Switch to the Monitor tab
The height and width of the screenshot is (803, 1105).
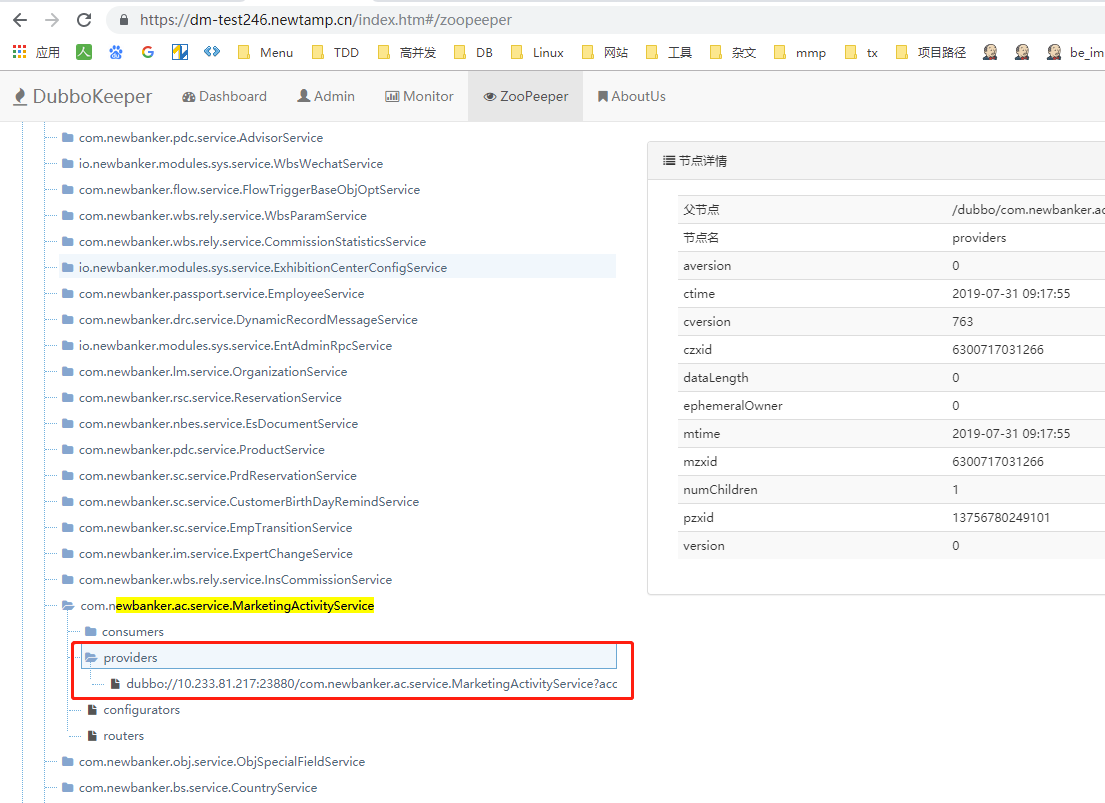tap(419, 96)
